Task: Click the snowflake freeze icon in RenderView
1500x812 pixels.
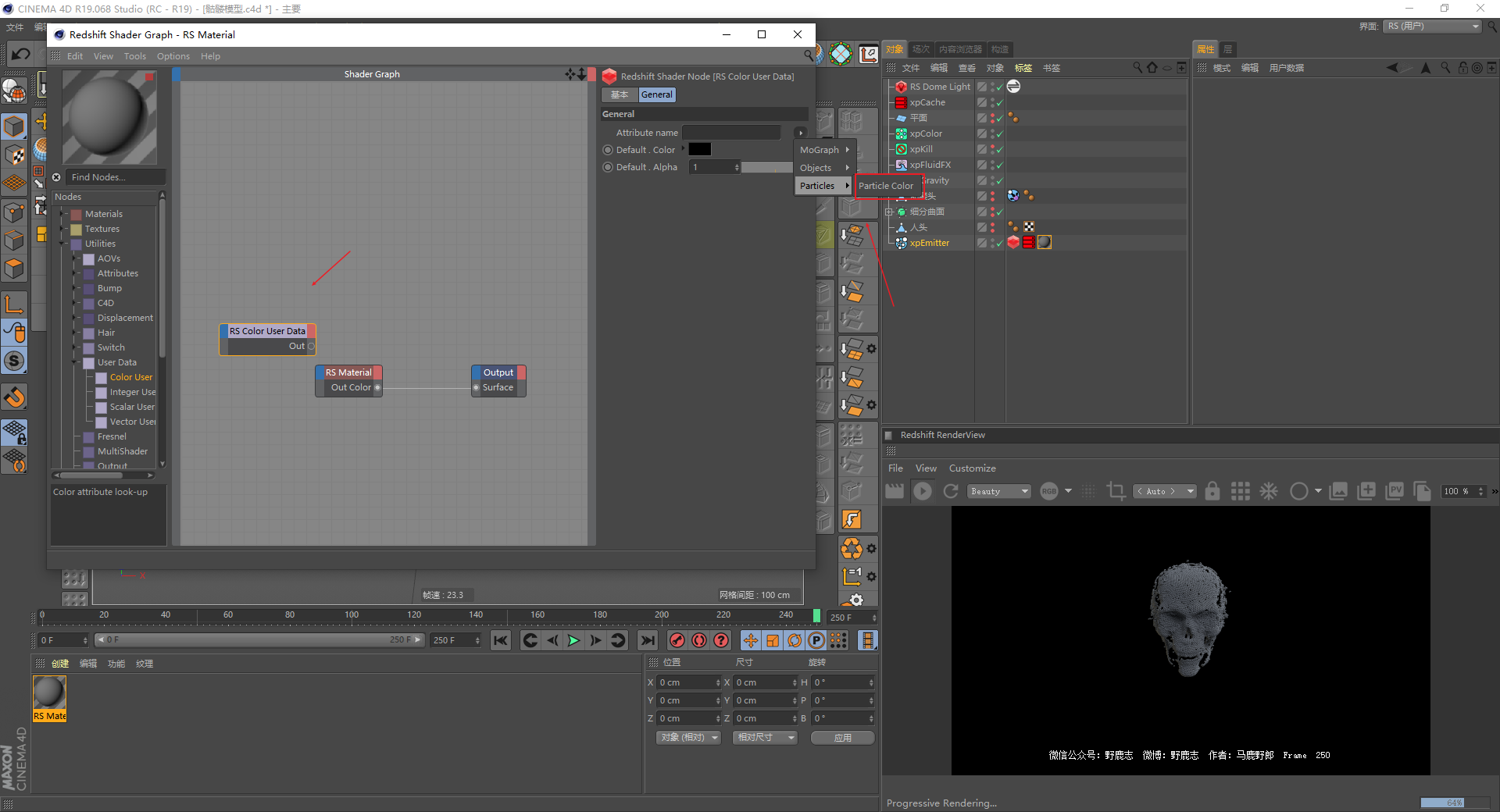Action: [1269, 491]
